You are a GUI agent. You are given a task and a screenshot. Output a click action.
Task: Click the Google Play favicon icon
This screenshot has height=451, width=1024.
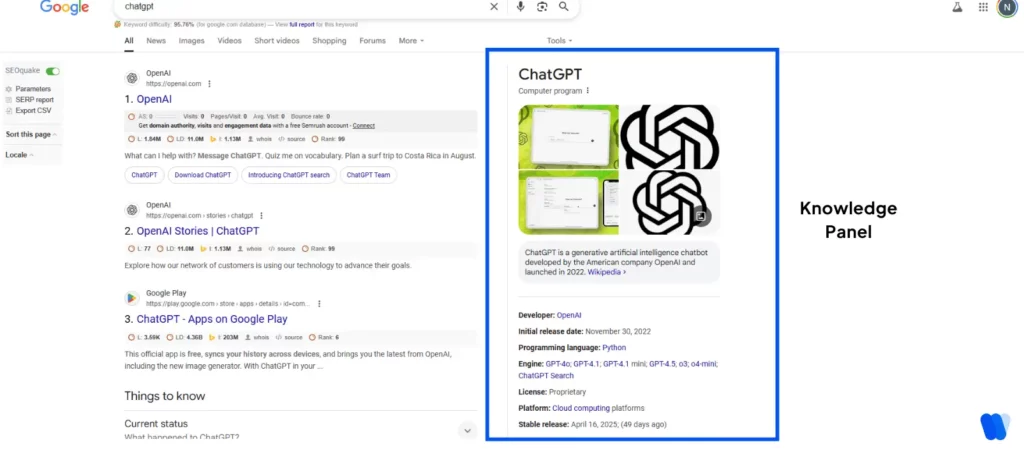click(x=132, y=298)
